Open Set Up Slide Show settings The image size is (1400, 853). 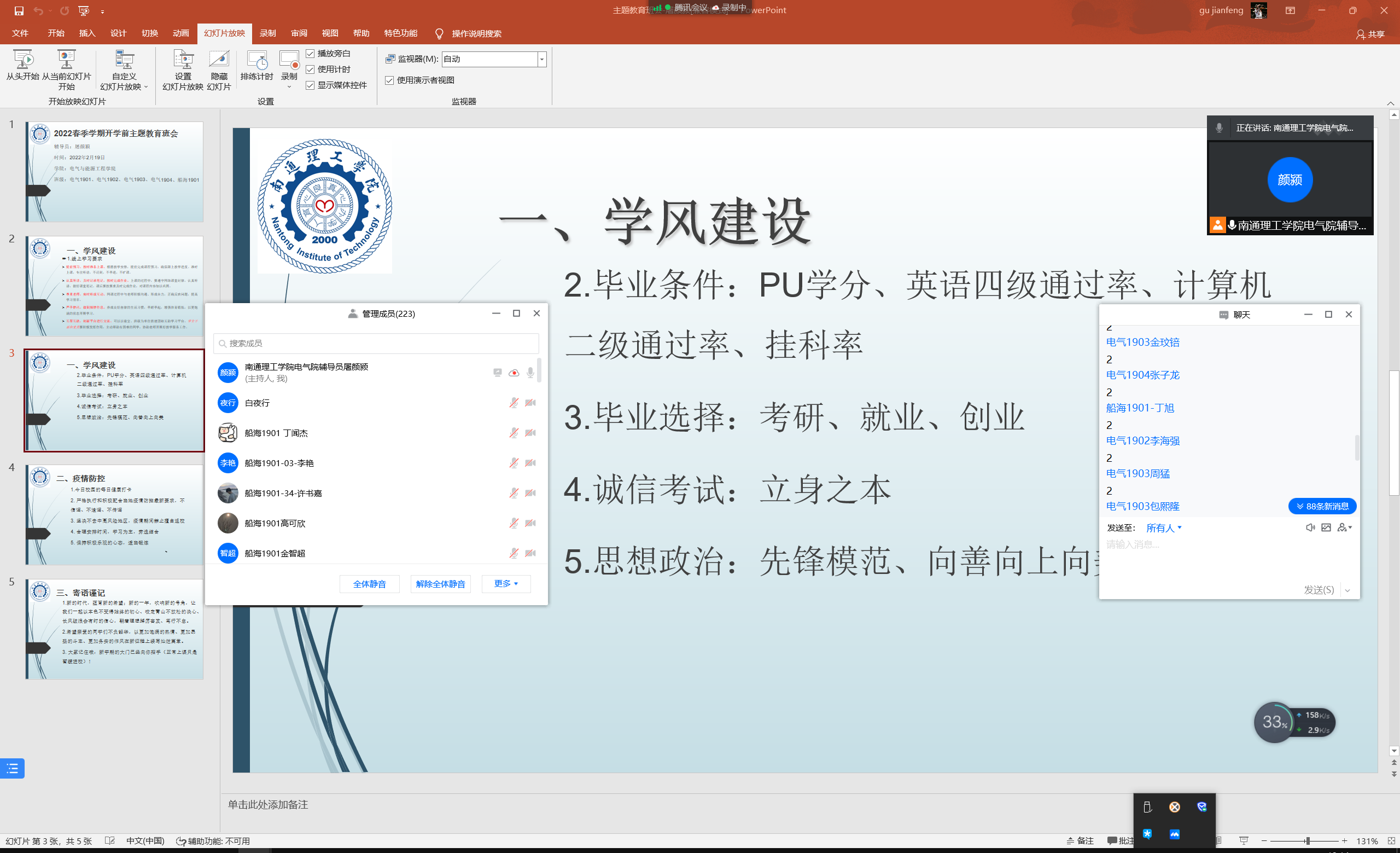coord(183,60)
